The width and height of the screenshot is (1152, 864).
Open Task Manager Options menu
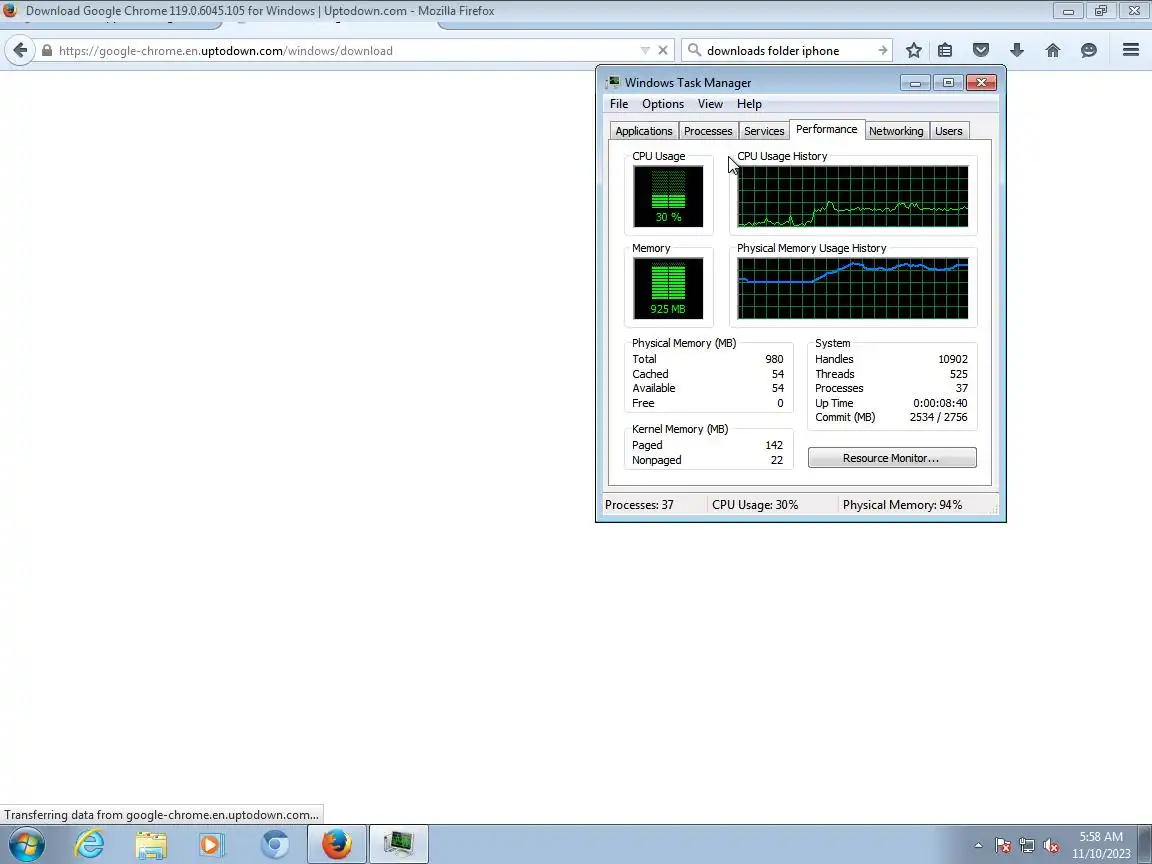pos(663,104)
